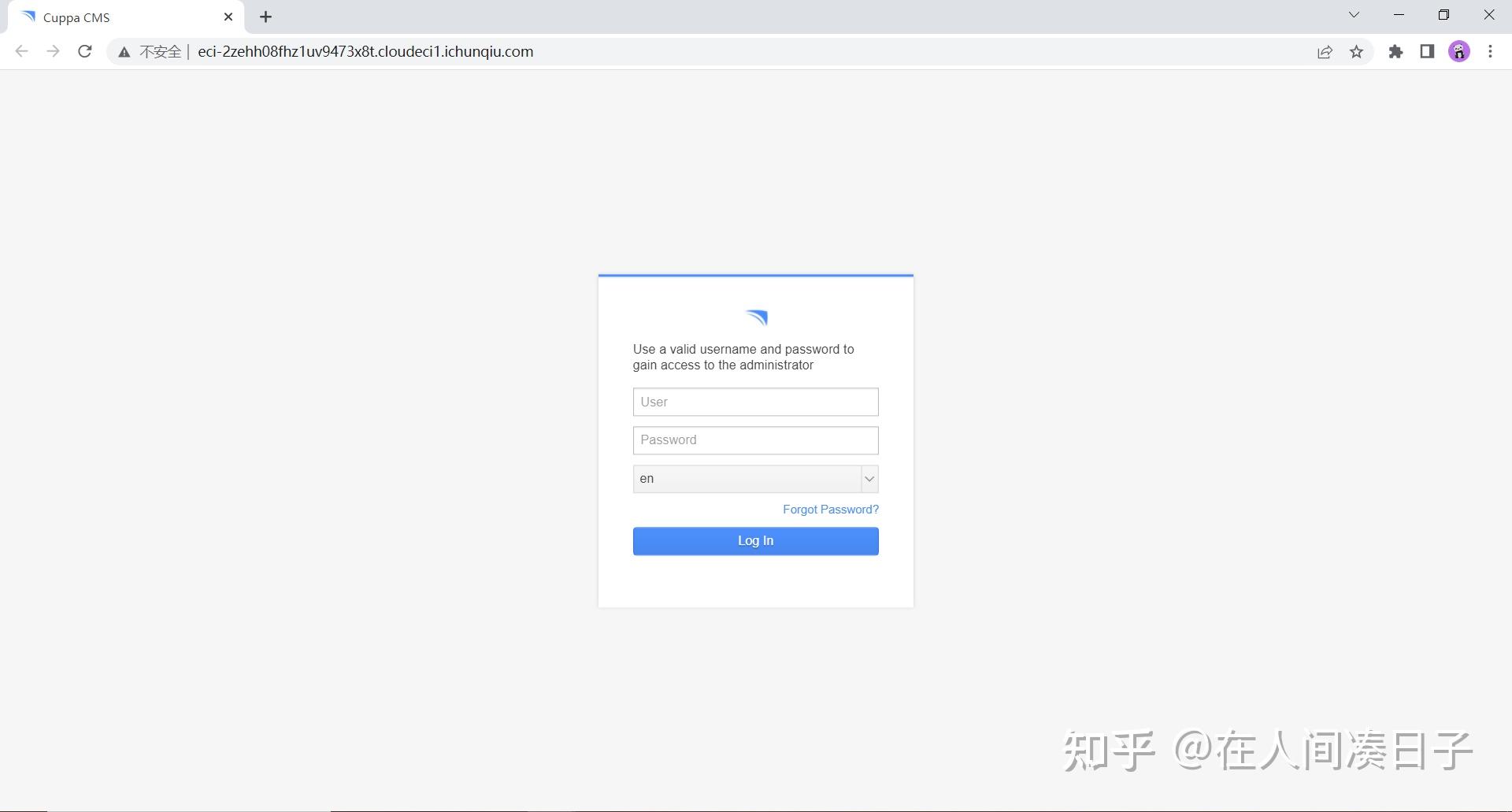
Task: Reload the current page
Action: [84, 51]
